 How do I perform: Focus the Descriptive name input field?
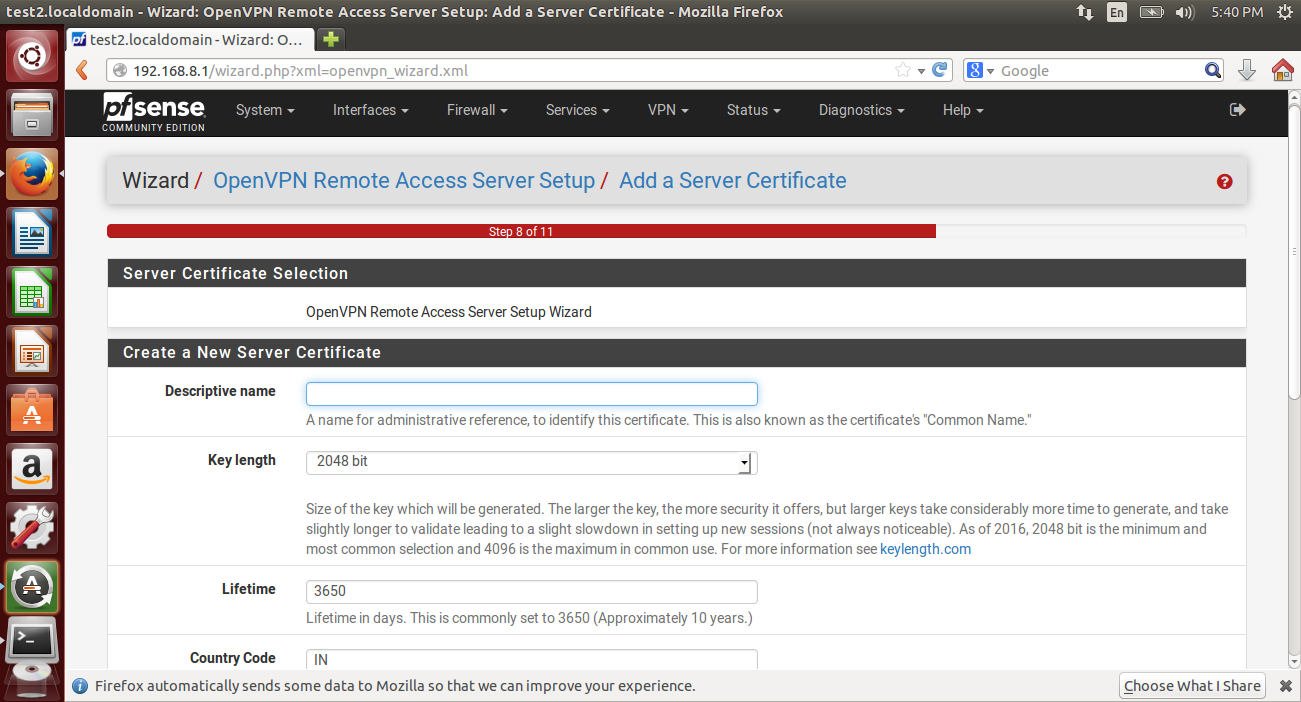531,393
